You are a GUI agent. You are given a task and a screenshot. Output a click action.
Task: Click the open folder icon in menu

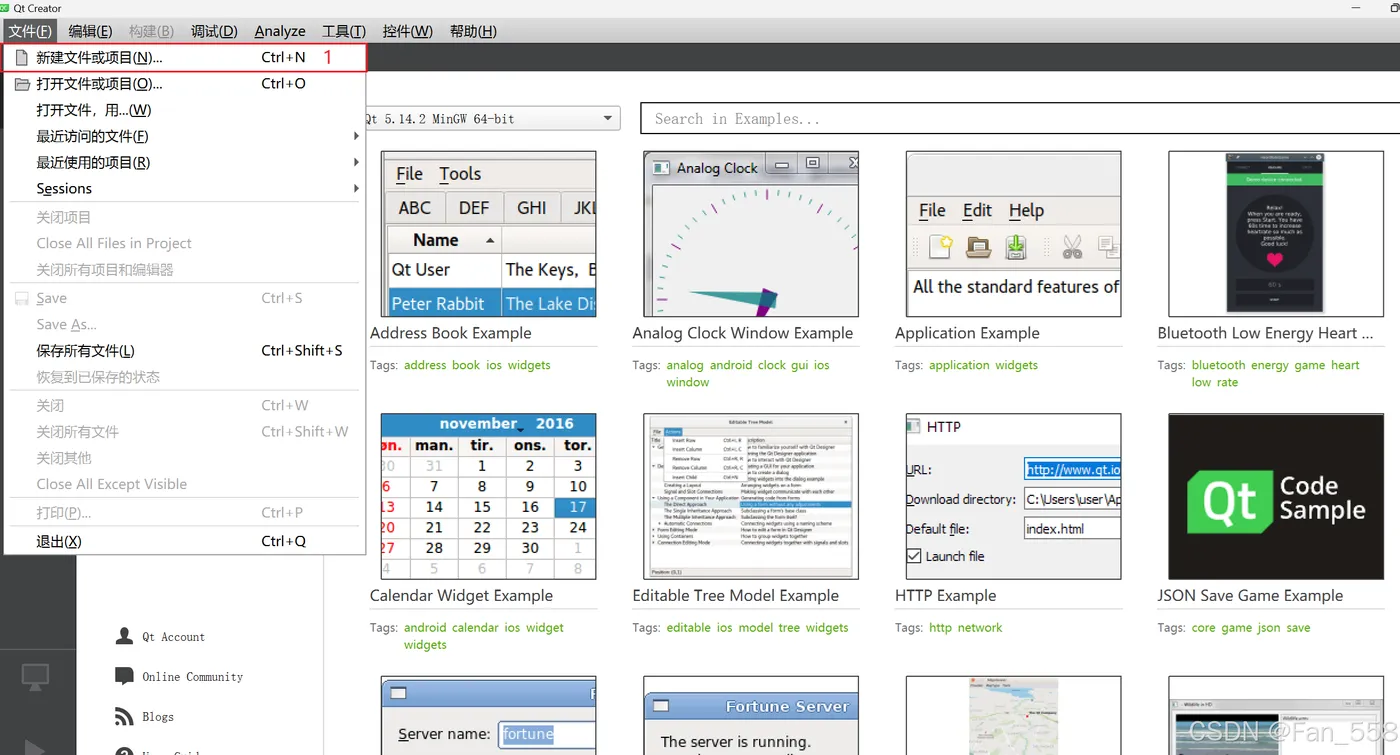point(22,84)
